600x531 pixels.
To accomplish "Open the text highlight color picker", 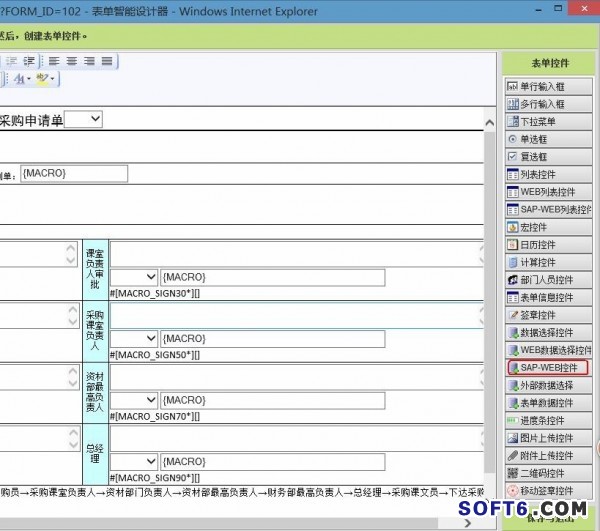I will pos(44,79).
